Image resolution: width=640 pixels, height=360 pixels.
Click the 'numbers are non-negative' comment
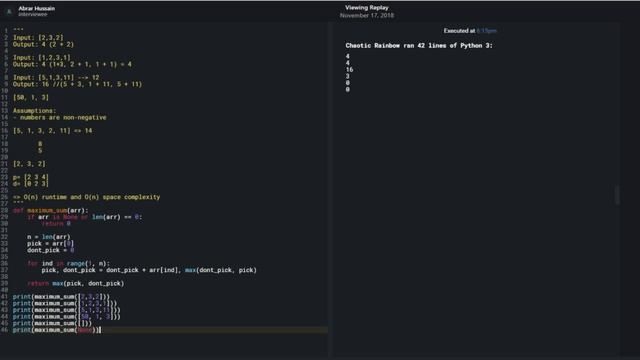tap(60, 118)
